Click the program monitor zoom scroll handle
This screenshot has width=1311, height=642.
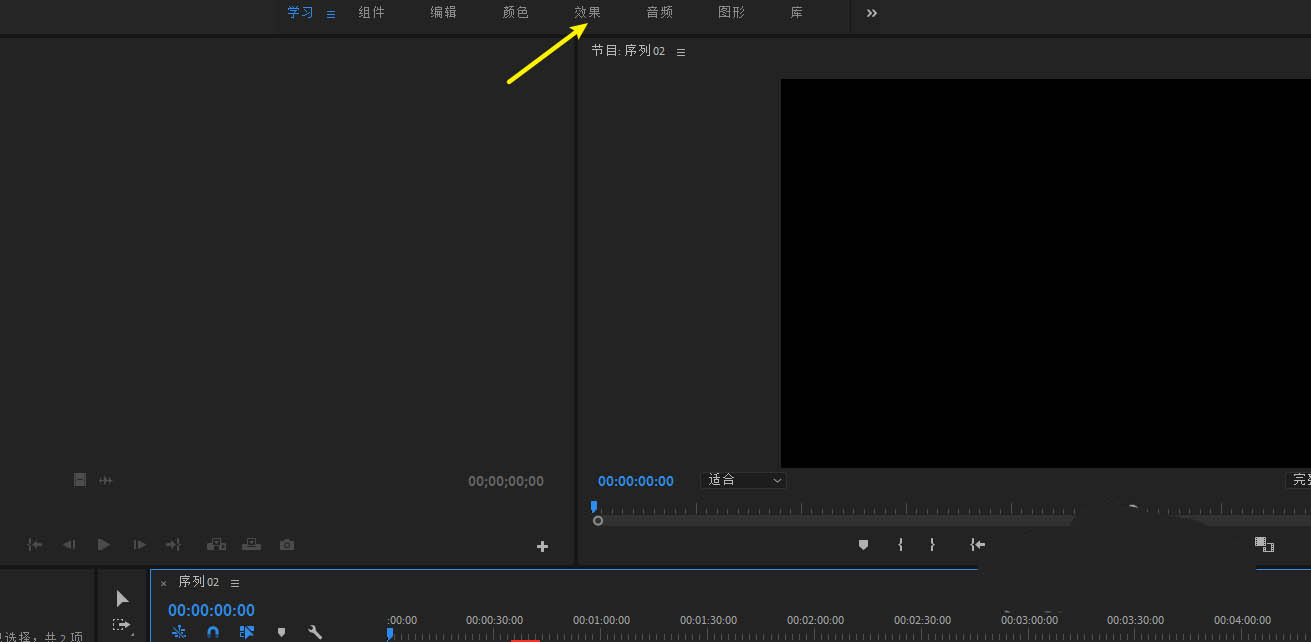click(598, 521)
